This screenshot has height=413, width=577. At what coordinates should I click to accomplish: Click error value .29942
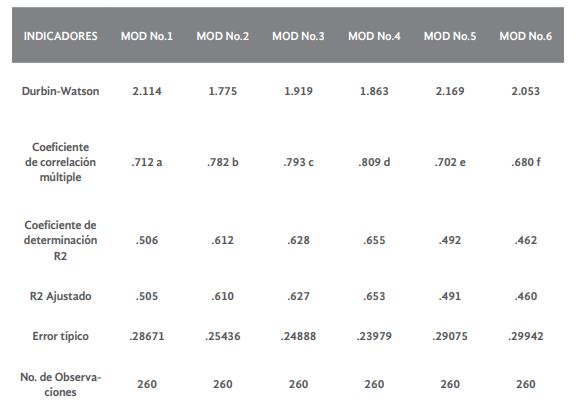(526, 336)
